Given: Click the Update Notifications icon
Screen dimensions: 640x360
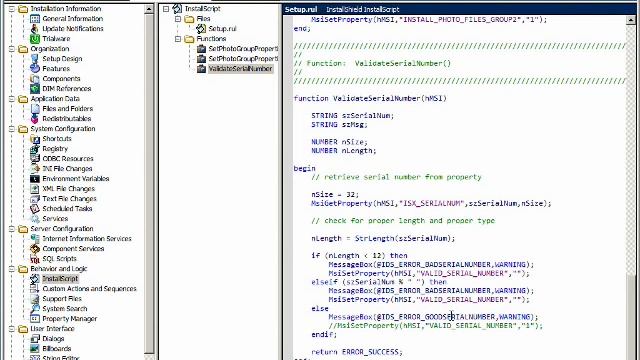Looking at the screenshot, I should 35,29.
